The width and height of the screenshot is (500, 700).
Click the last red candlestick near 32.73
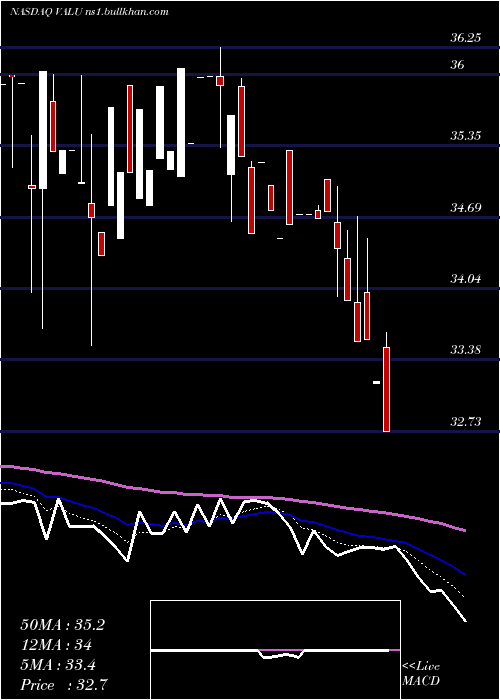387,389
